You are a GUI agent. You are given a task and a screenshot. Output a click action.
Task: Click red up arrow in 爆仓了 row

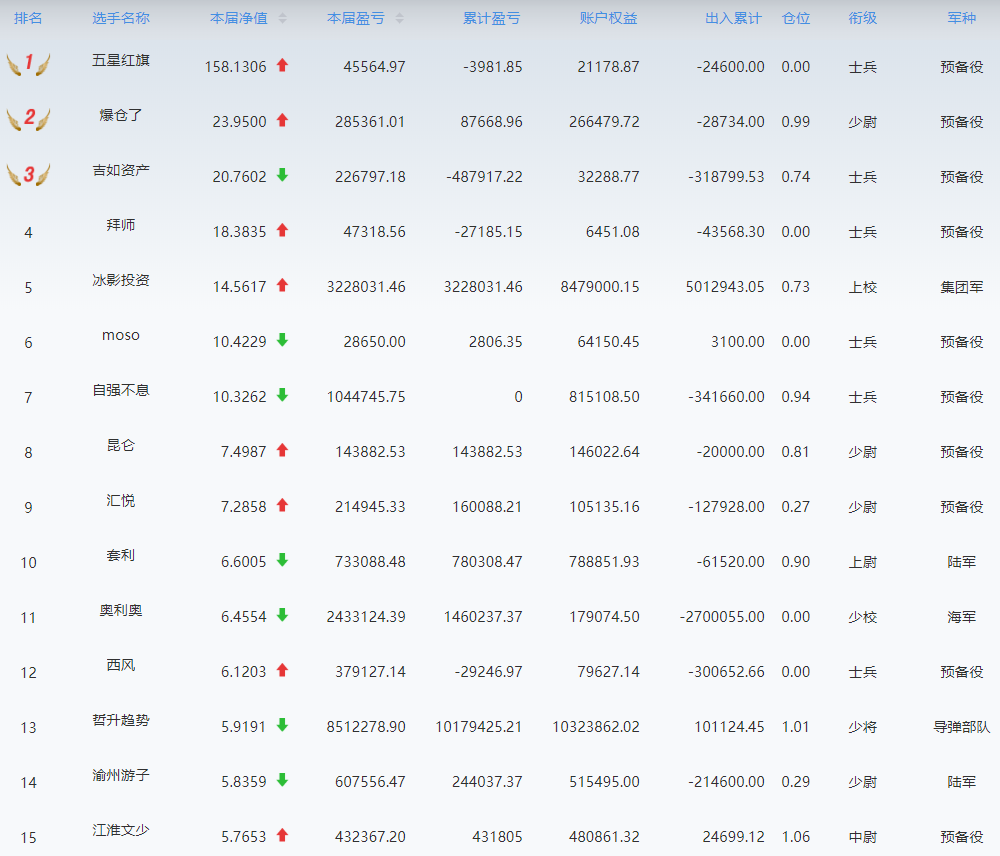[x=283, y=120]
